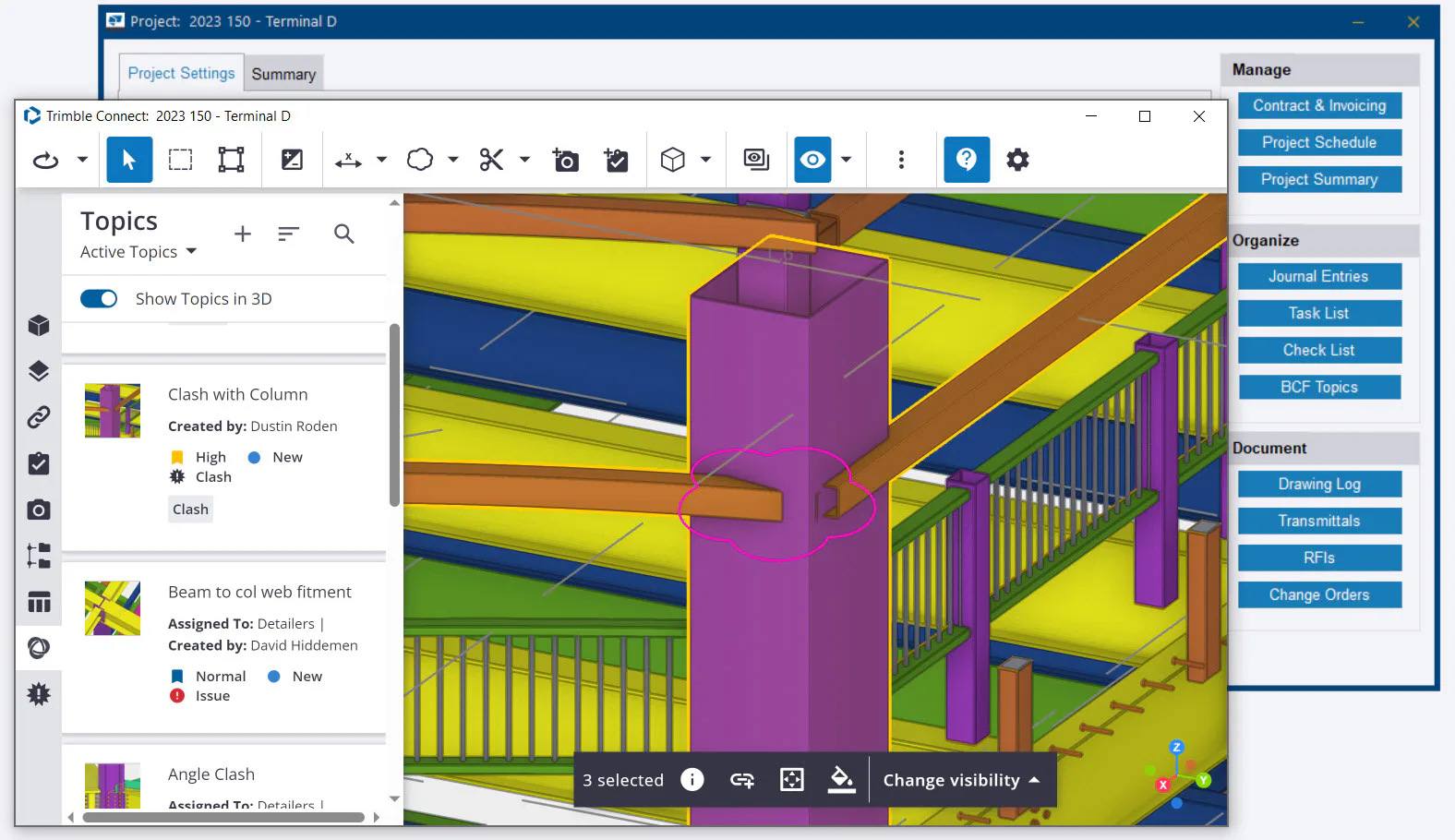Click the Topics panel horizontal scrollbar
Image resolution: width=1455 pixels, height=840 pixels.
[x=223, y=817]
